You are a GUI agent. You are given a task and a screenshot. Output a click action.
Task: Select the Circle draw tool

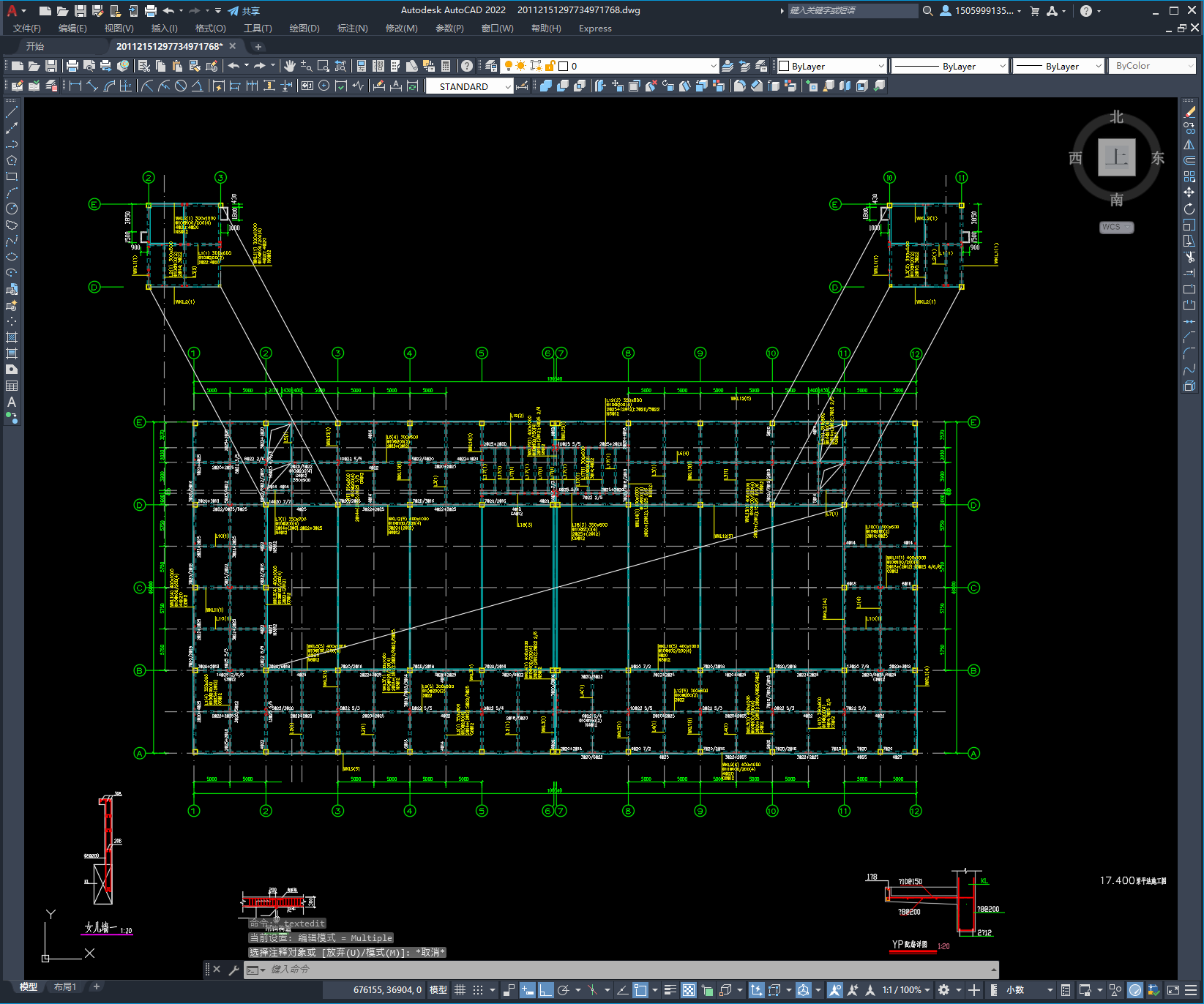(12, 209)
